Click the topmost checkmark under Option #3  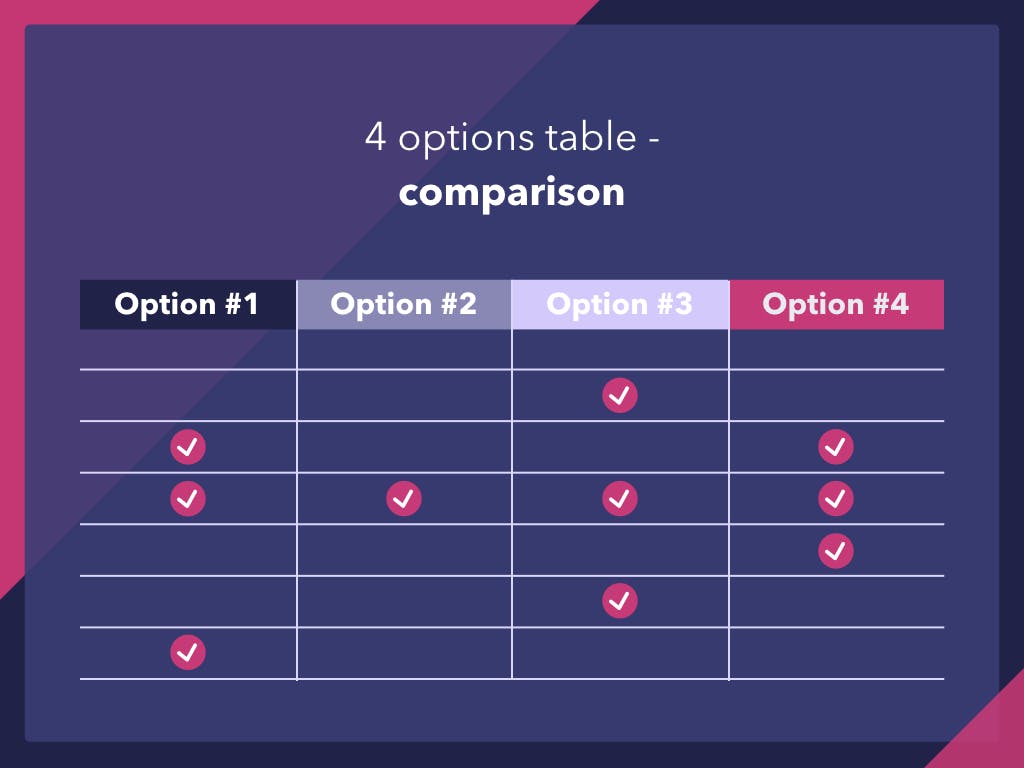[x=620, y=396]
